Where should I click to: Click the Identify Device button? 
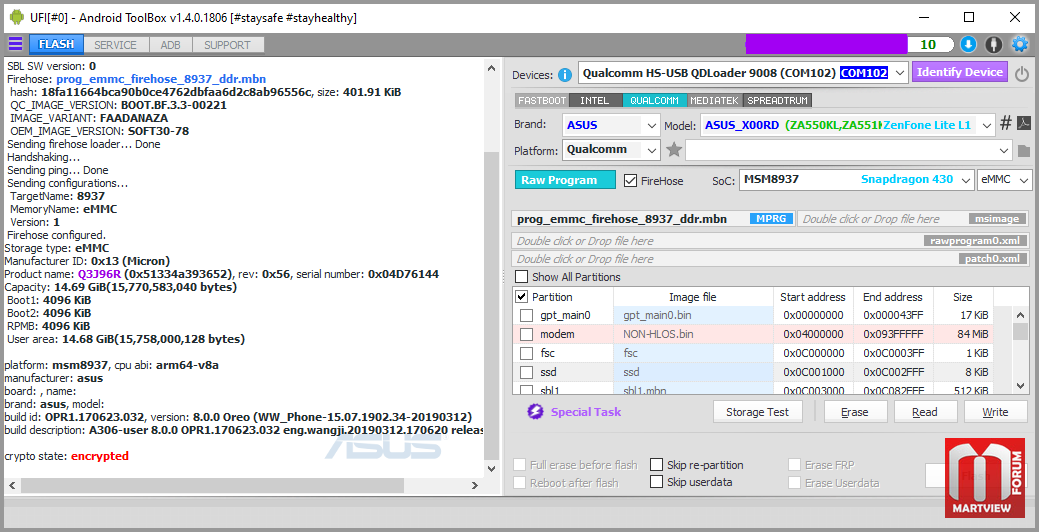(960, 72)
